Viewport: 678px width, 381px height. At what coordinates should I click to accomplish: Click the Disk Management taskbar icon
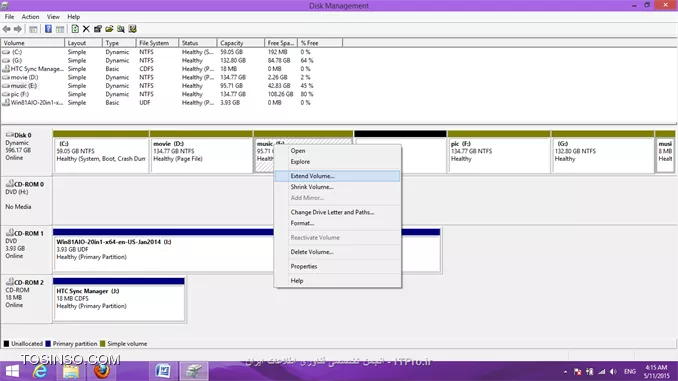194,371
